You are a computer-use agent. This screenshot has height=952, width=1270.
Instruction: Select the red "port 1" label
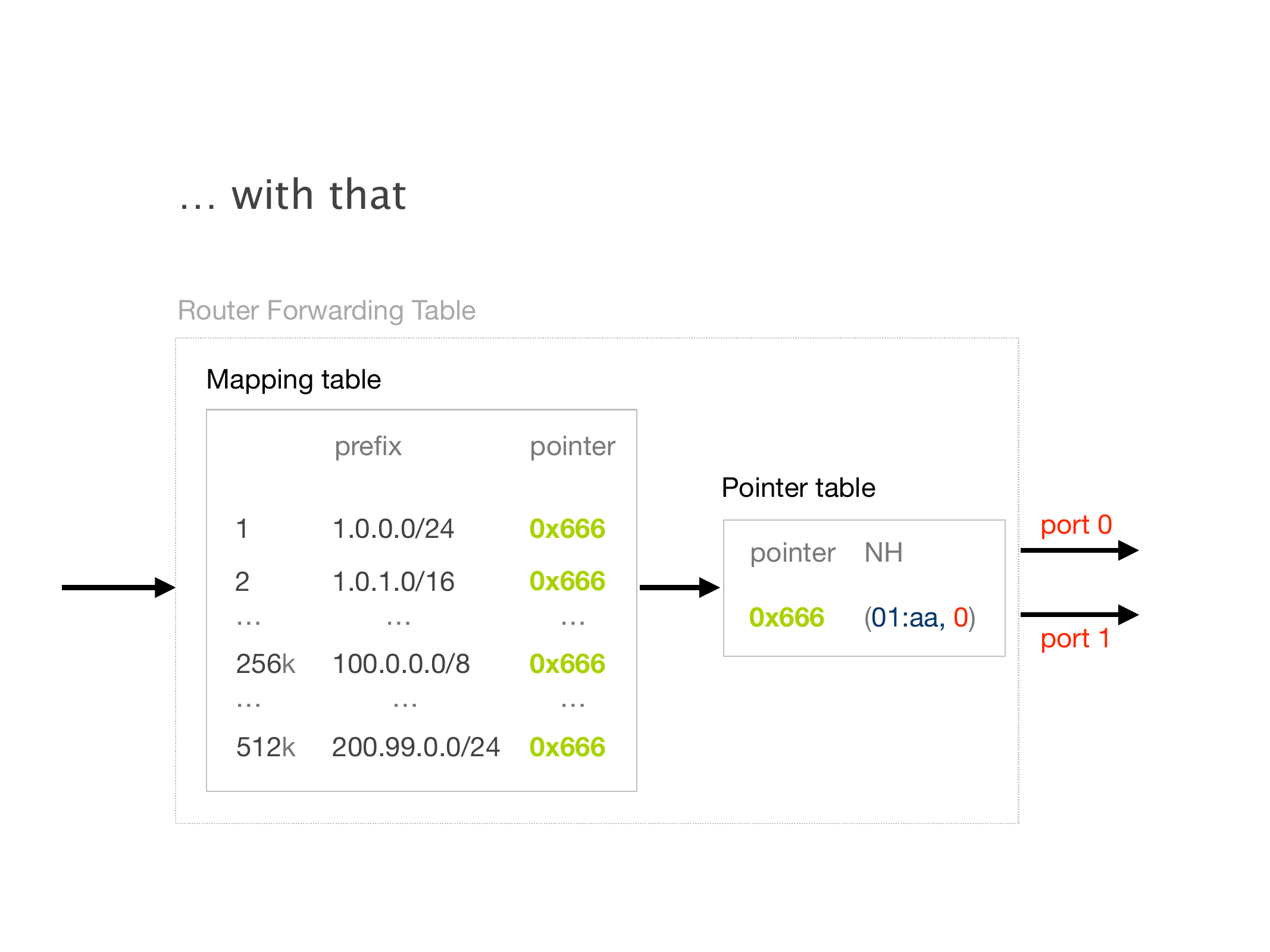pos(1075,639)
